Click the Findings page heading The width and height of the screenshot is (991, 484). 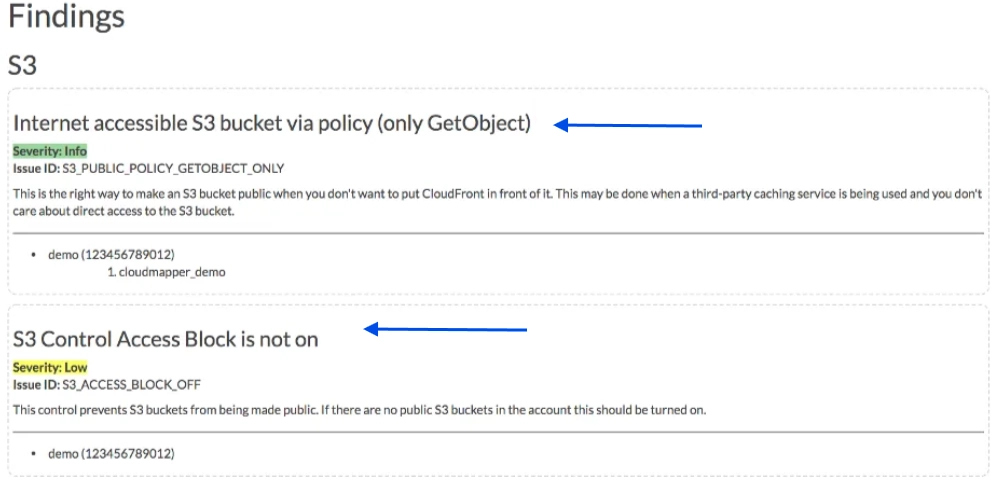66,19
